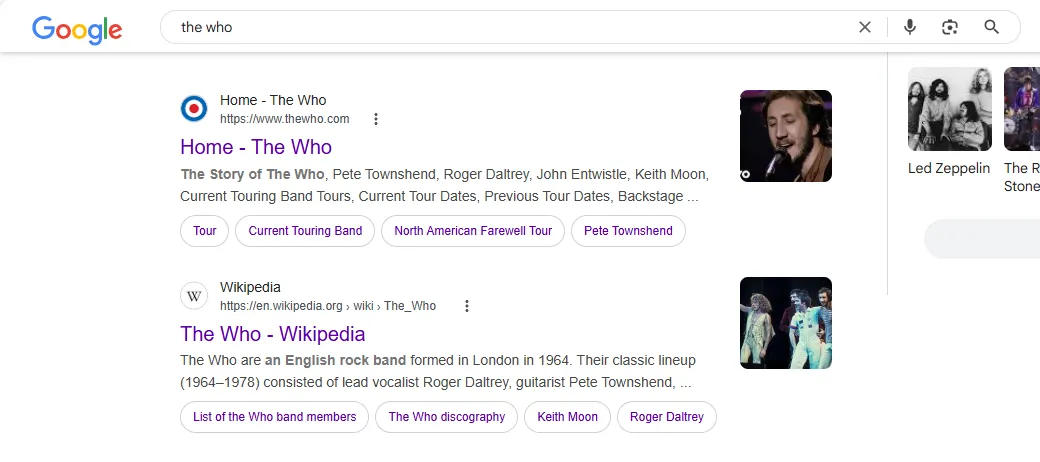Click the 'Tour' sitelink chip
Viewport: 1040px width, 462px height.
click(204, 231)
